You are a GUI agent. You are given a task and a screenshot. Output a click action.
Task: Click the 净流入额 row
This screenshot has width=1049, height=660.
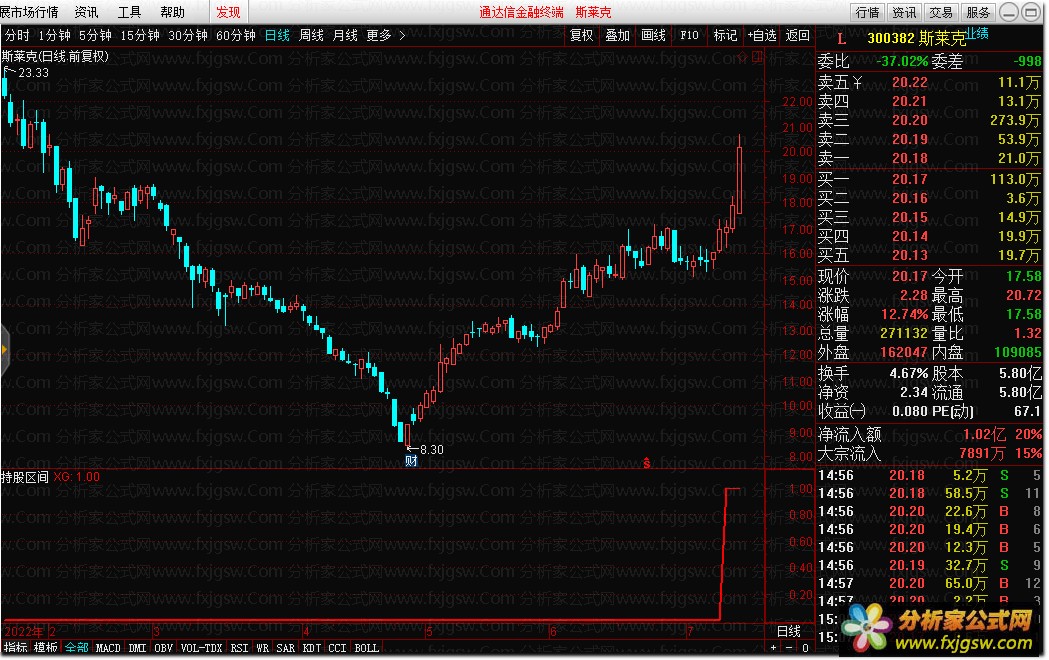click(x=929, y=434)
